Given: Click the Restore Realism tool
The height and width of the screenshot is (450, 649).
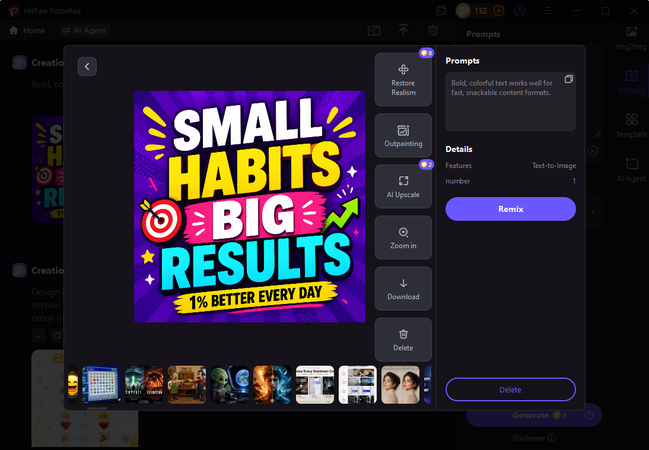Looking at the screenshot, I should (403, 79).
